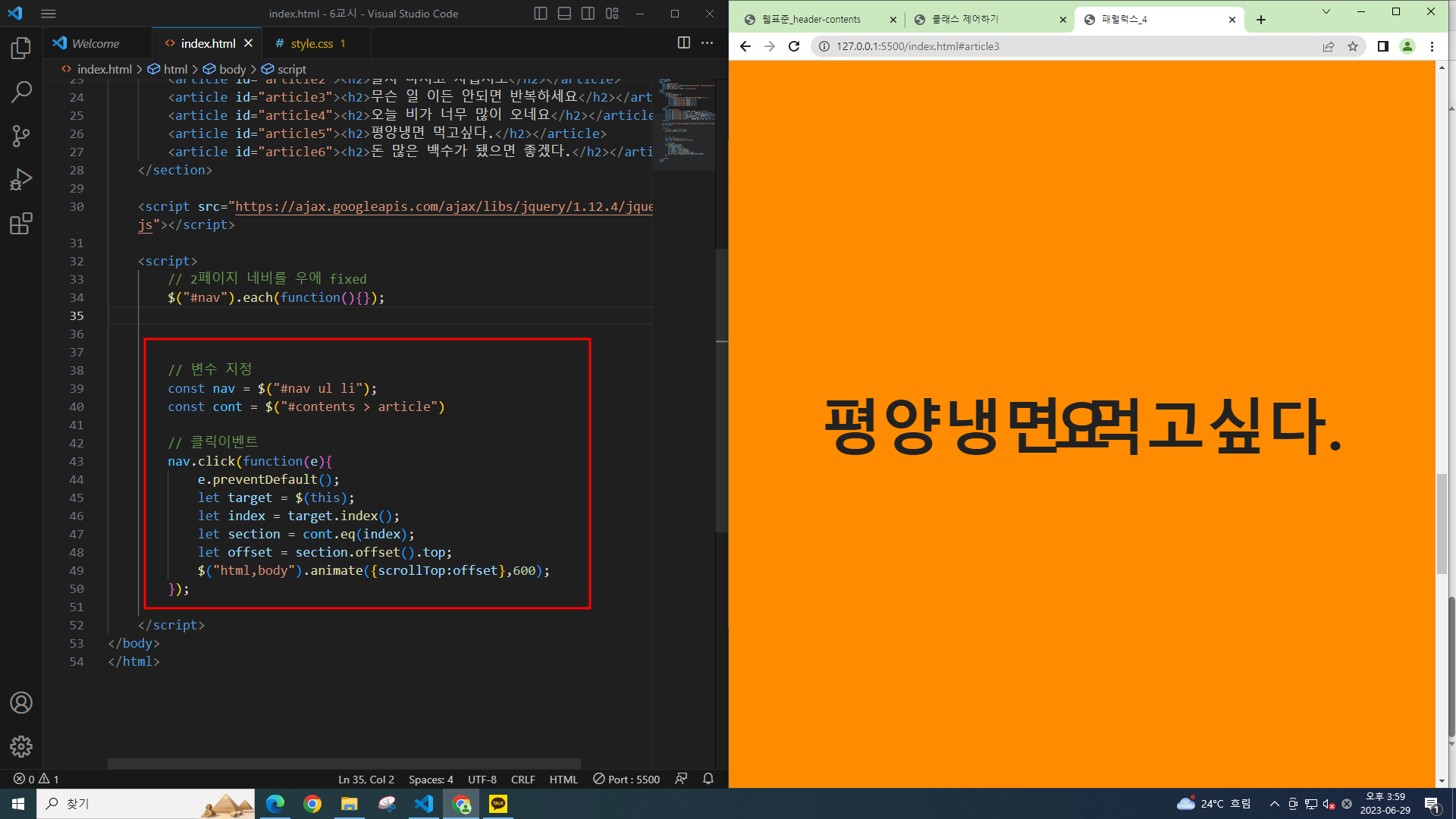This screenshot has width=1456, height=819.
Task: Click the split editor right icon
Action: click(683, 43)
